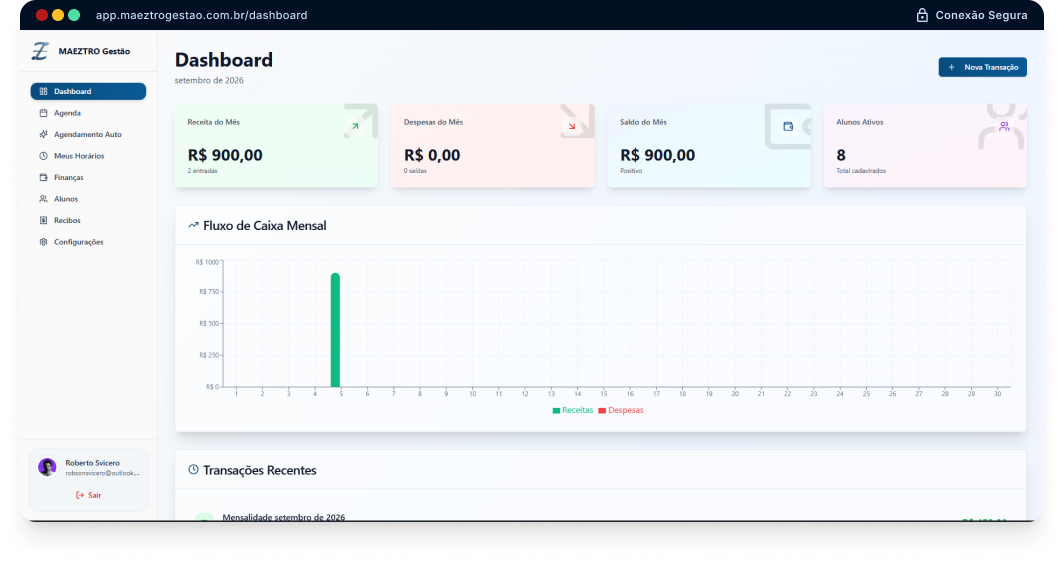Click Roberto Svicero's profile avatar
The width and height of the screenshot is (1064, 562).
[47, 467]
